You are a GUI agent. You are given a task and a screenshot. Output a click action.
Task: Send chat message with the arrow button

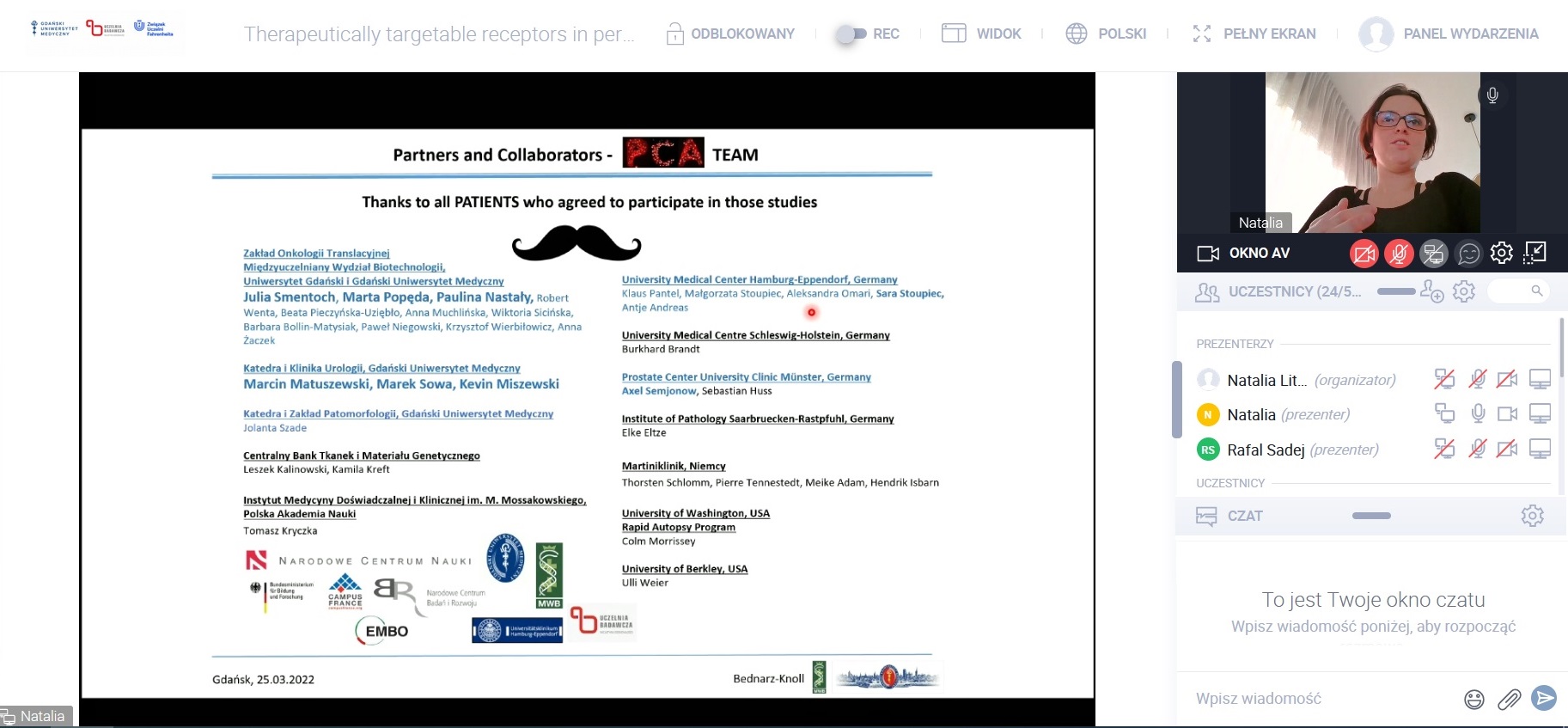click(1544, 698)
